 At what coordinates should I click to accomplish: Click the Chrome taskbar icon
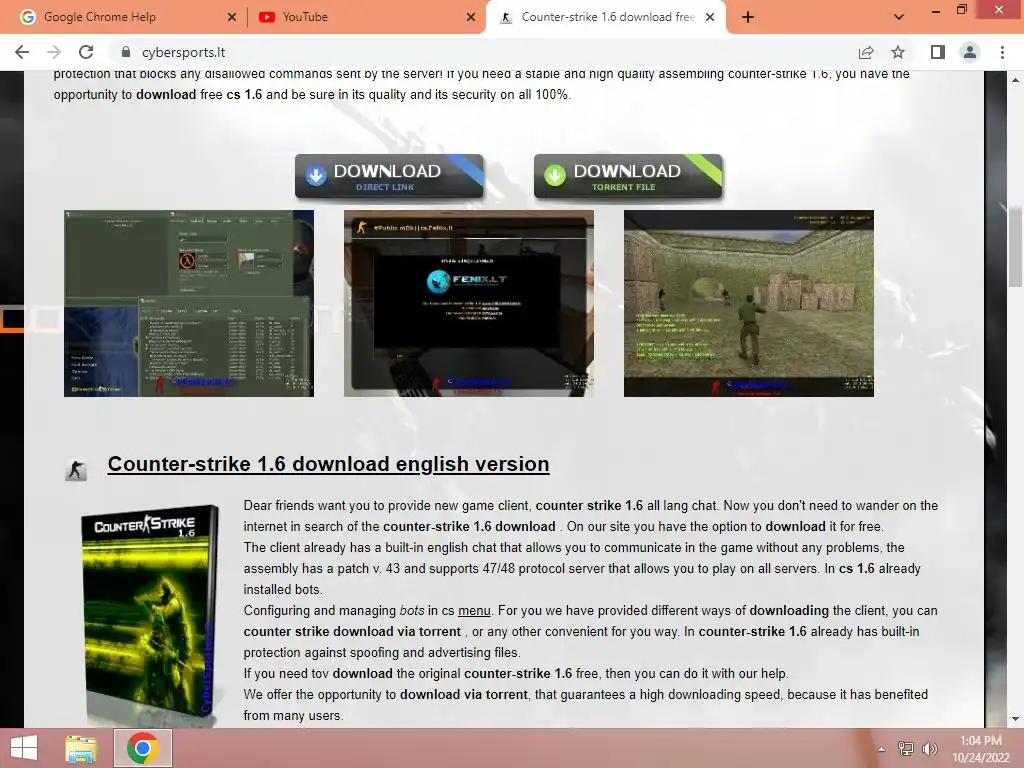tap(143, 748)
